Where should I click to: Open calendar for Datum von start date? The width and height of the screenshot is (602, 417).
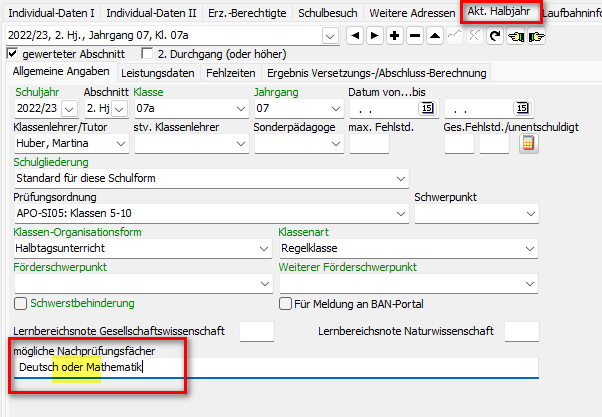[x=427, y=108]
